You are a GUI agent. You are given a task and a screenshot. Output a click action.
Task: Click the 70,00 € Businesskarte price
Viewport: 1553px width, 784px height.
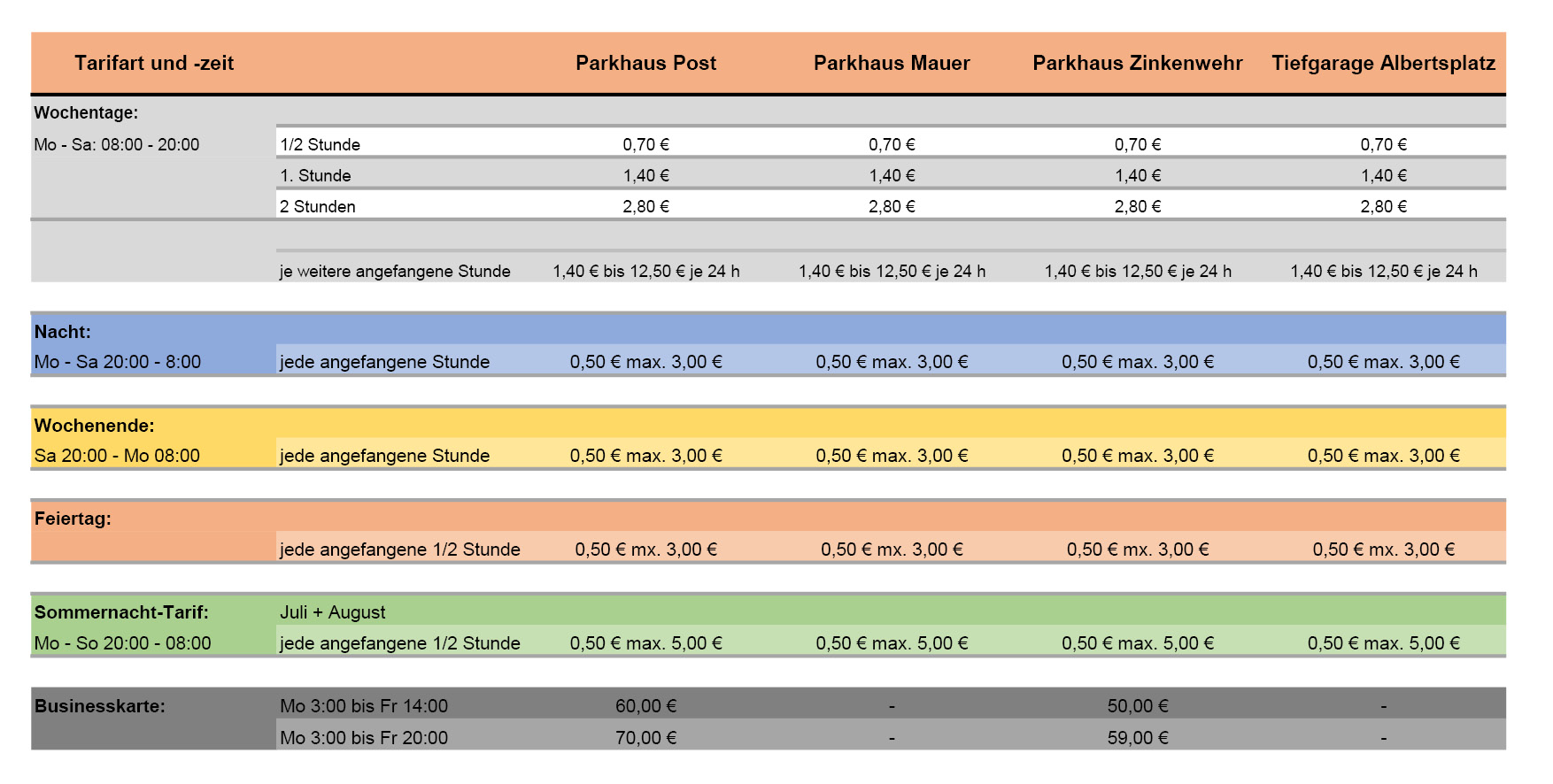(646, 738)
